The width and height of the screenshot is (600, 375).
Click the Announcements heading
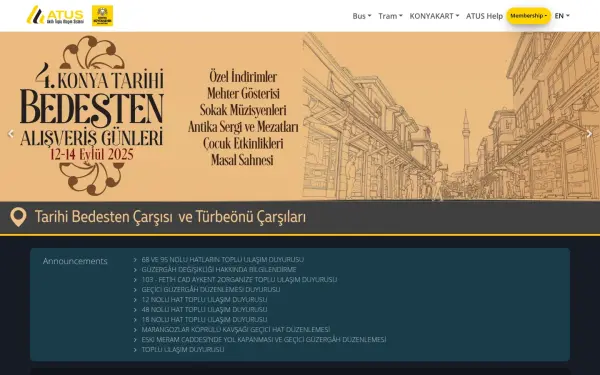pos(75,261)
